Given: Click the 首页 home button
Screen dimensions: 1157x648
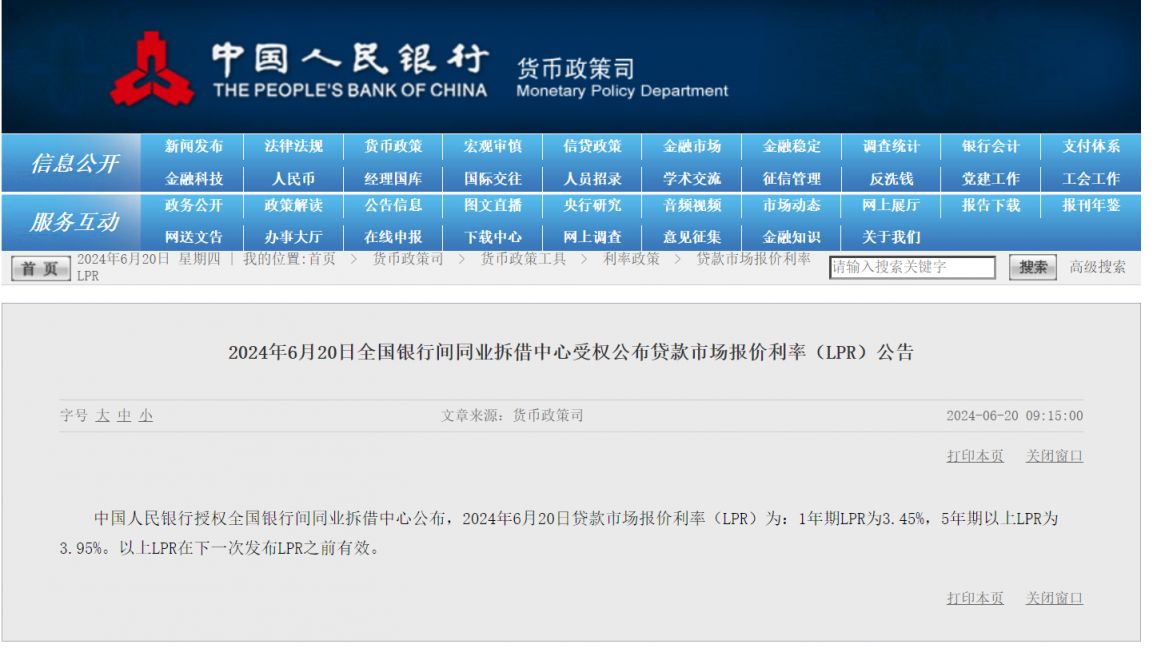Looking at the screenshot, I should click(40, 268).
